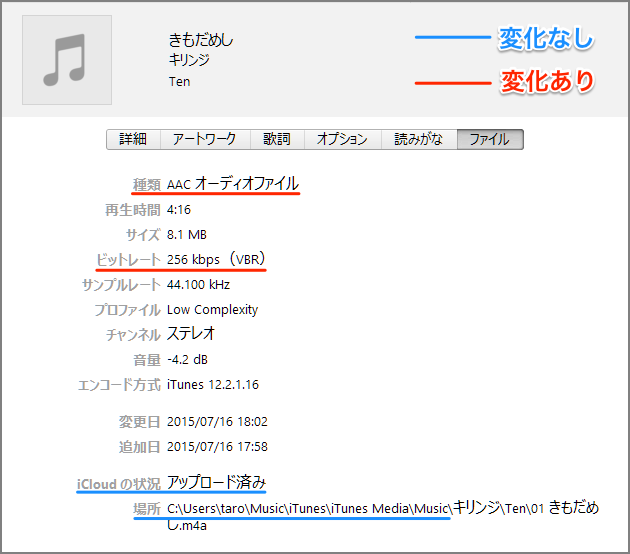Screen dimensions: 630x554
Task: Click the サンプルレート field label
Action: point(121,285)
